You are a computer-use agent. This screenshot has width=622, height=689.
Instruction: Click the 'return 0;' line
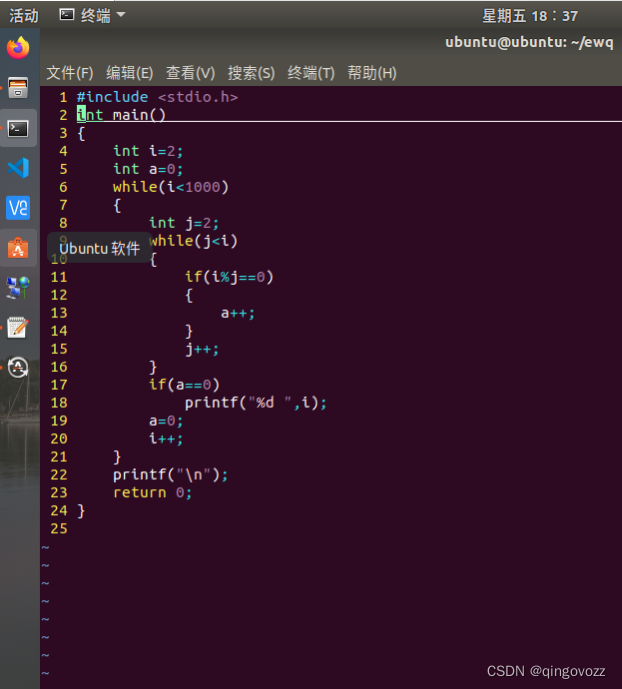(x=152, y=493)
